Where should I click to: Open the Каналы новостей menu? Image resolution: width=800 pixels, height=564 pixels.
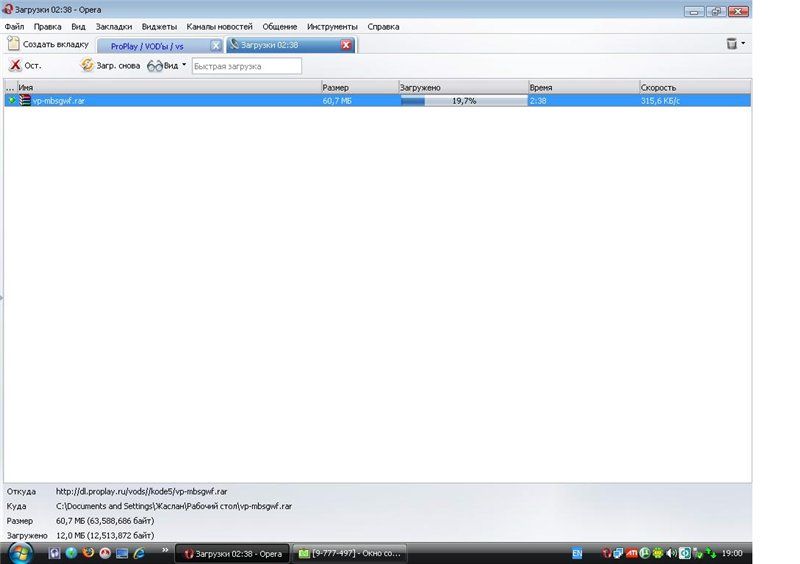(x=219, y=27)
